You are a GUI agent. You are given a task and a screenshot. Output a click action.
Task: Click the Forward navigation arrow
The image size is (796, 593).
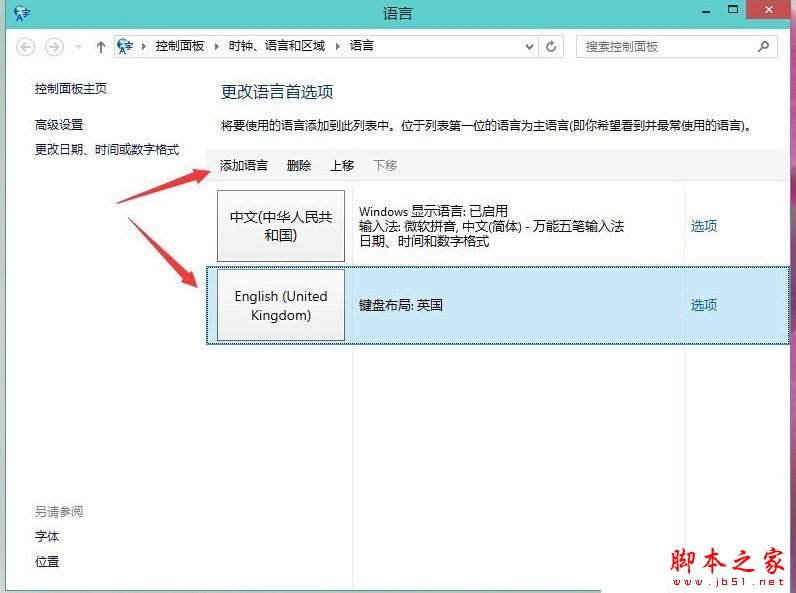tap(54, 47)
